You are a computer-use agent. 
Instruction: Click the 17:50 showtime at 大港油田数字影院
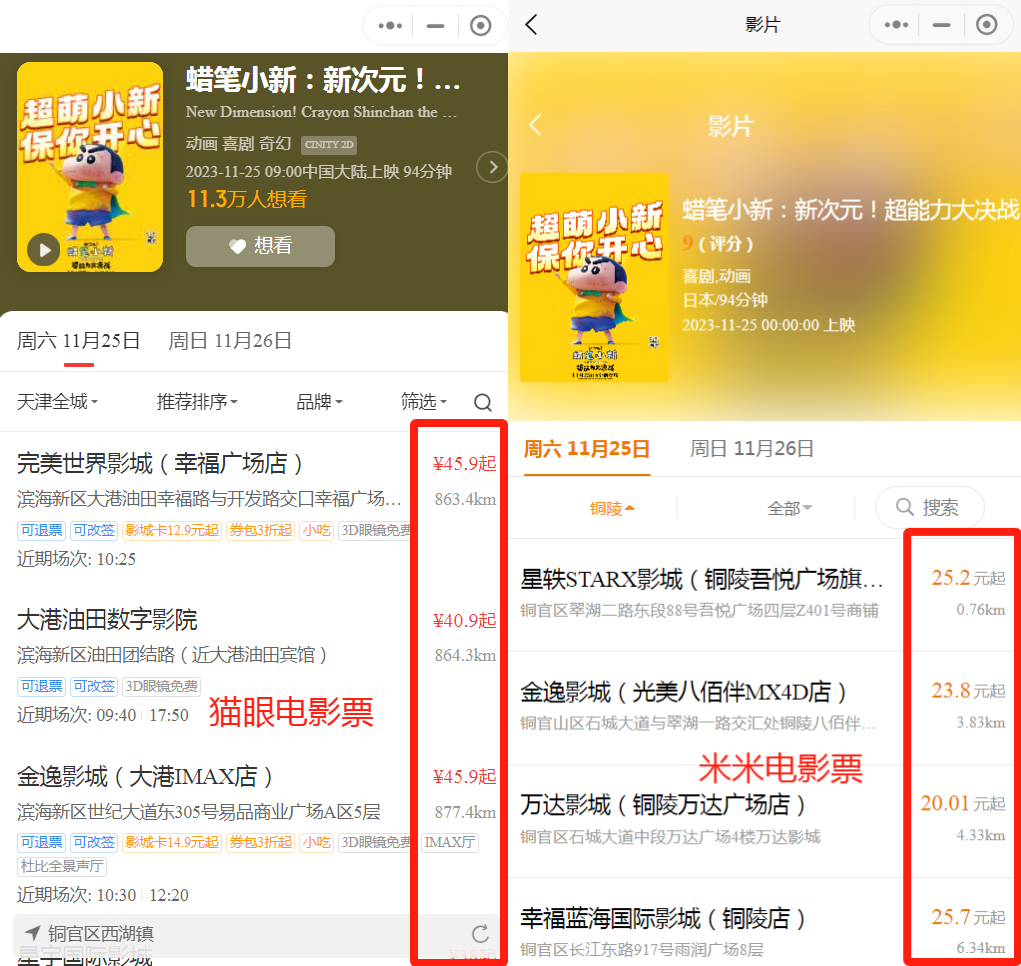(x=169, y=715)
